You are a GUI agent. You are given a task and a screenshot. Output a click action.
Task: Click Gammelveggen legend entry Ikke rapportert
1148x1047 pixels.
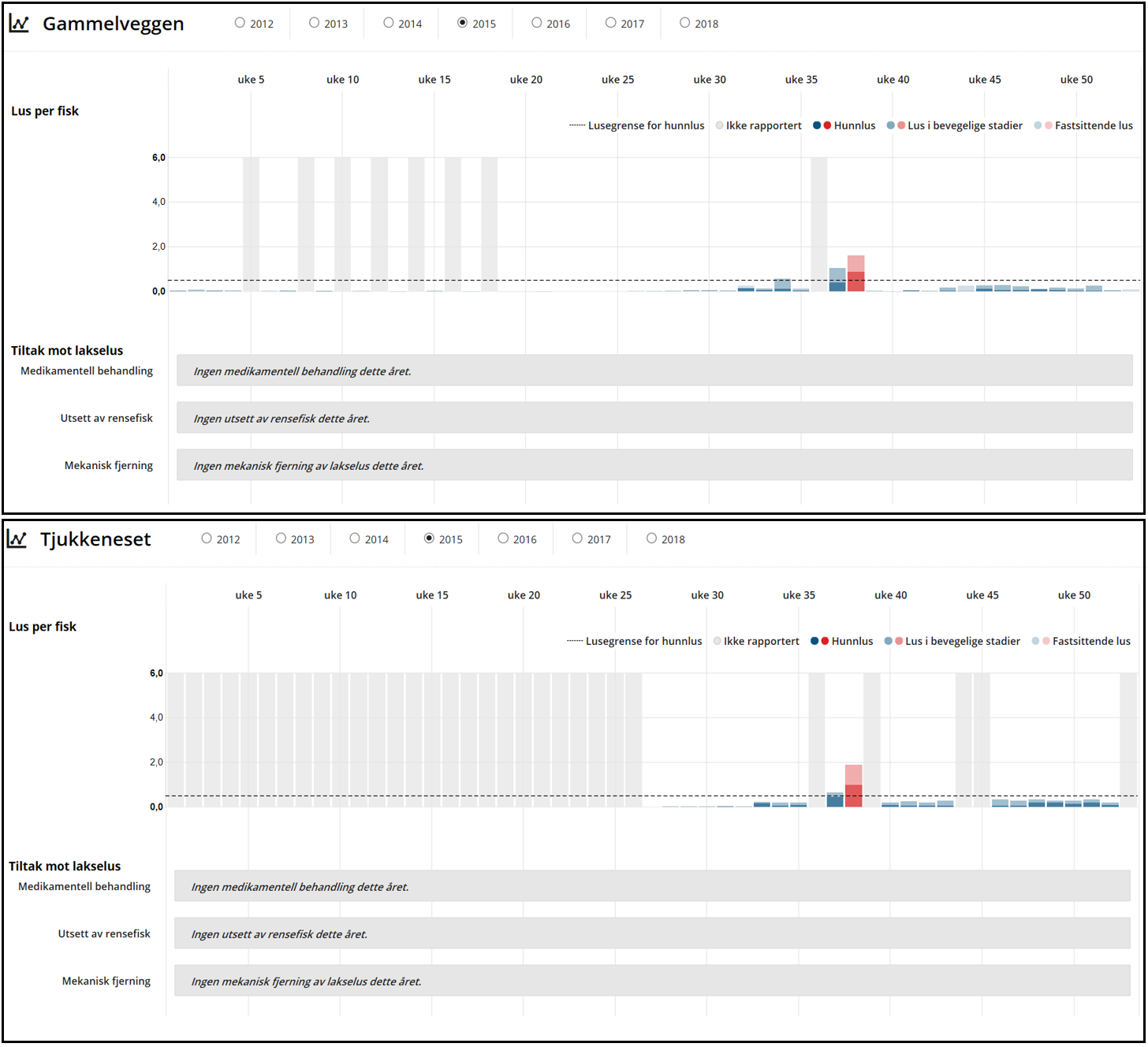click(758, 125)
